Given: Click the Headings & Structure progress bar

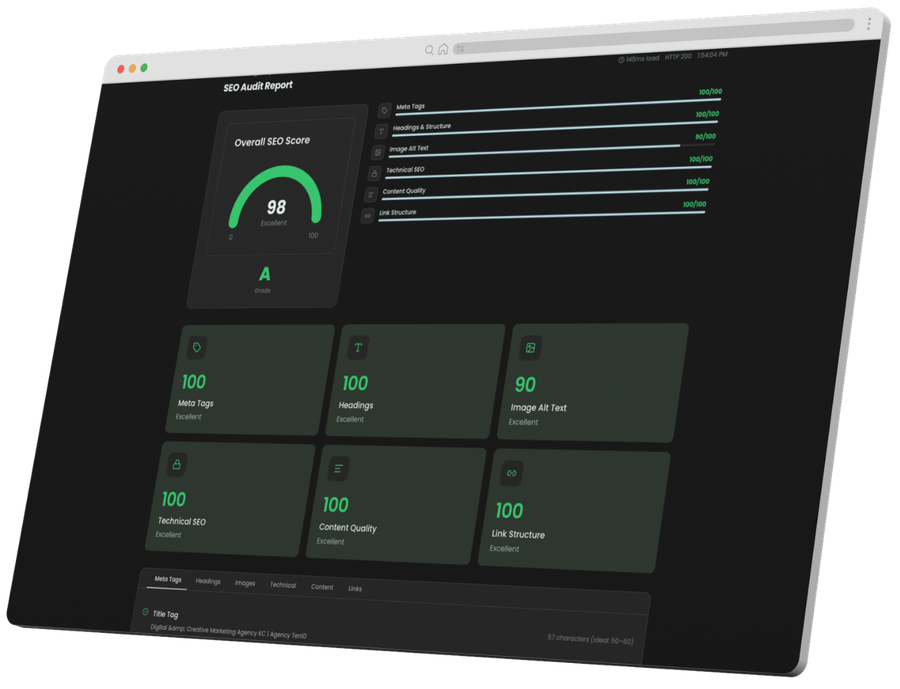Looking at the screenshot, I should point(555,129).
